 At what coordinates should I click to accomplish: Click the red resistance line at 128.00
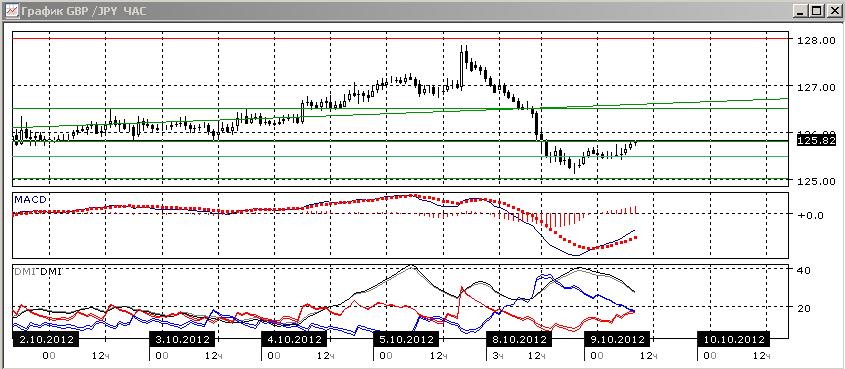pos(400,38)
